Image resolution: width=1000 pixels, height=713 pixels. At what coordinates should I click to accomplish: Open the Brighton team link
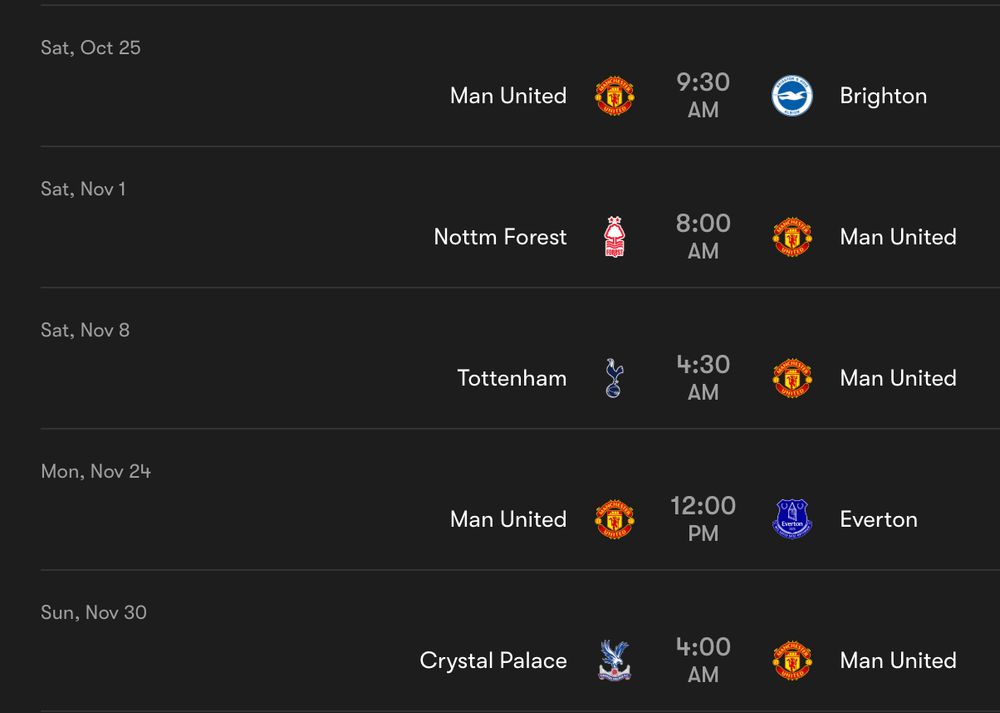[883, 96]
